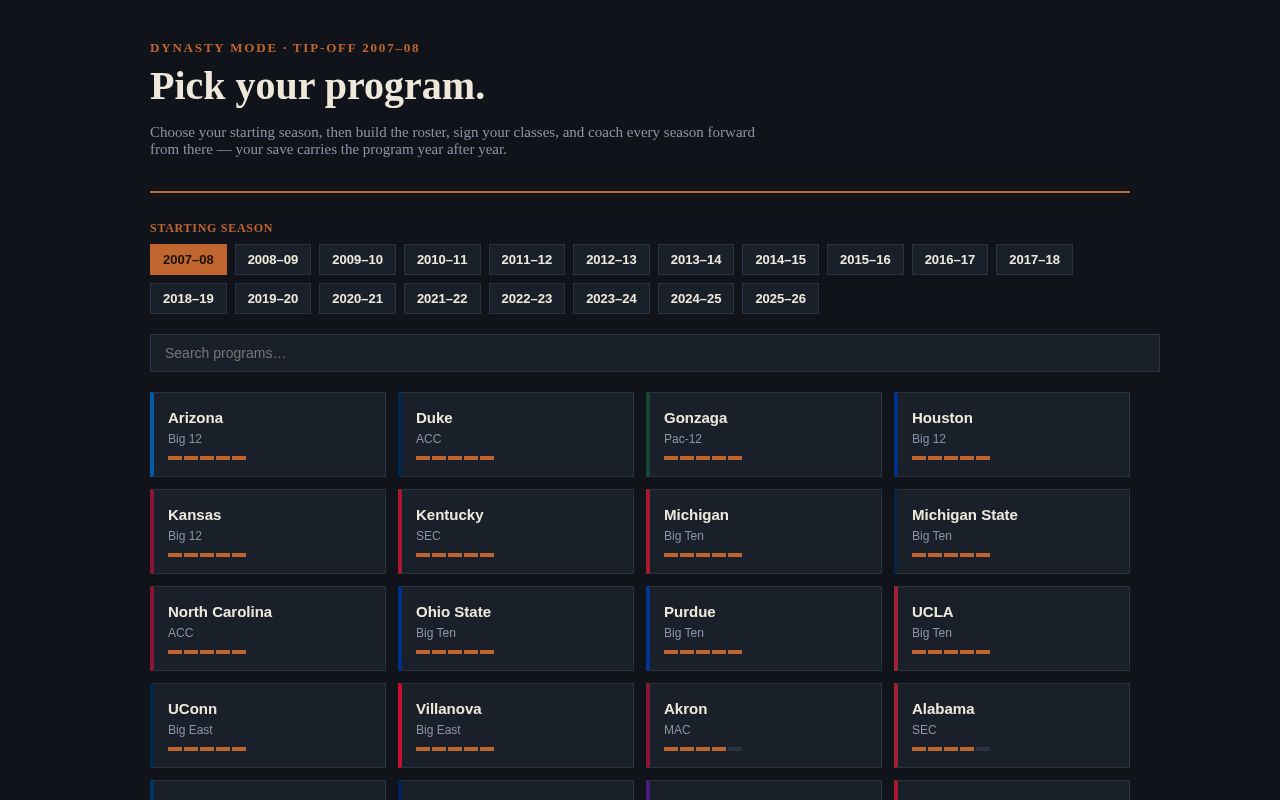Viewport: 1280px width, 800px height.
Task: Switch to season 2017–18
Action: pos(1034,259)
